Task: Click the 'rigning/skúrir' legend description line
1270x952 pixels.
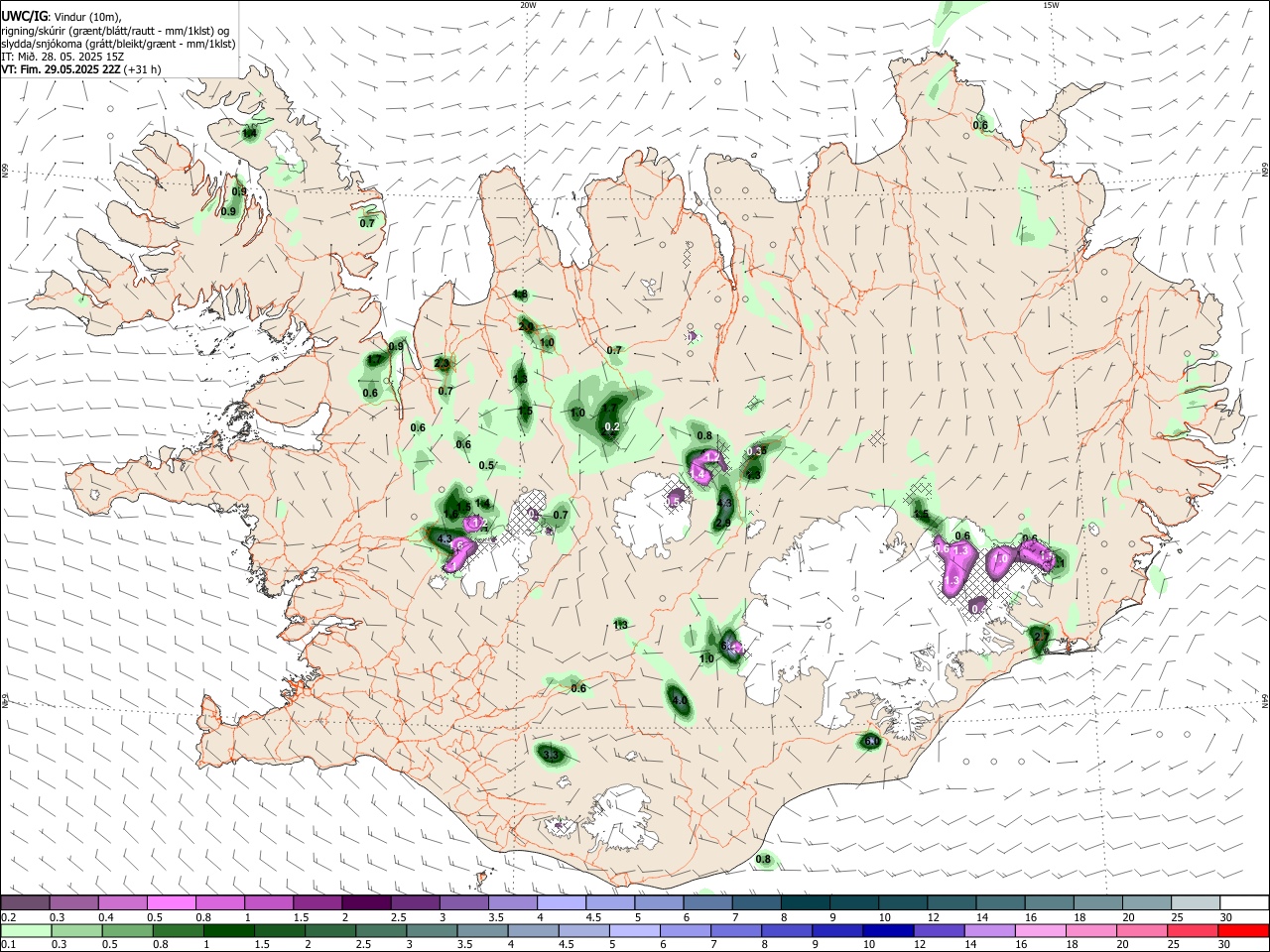Action: pos(115,30)
